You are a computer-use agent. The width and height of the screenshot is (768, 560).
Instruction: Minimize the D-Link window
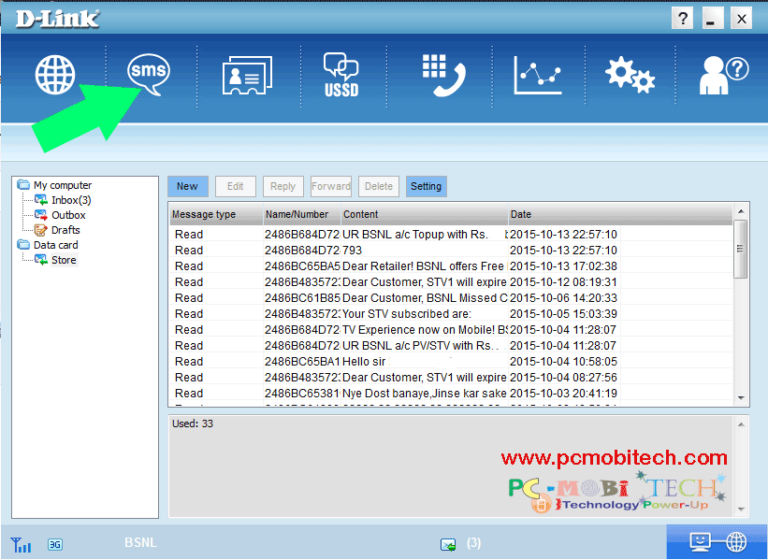point(713,19)
